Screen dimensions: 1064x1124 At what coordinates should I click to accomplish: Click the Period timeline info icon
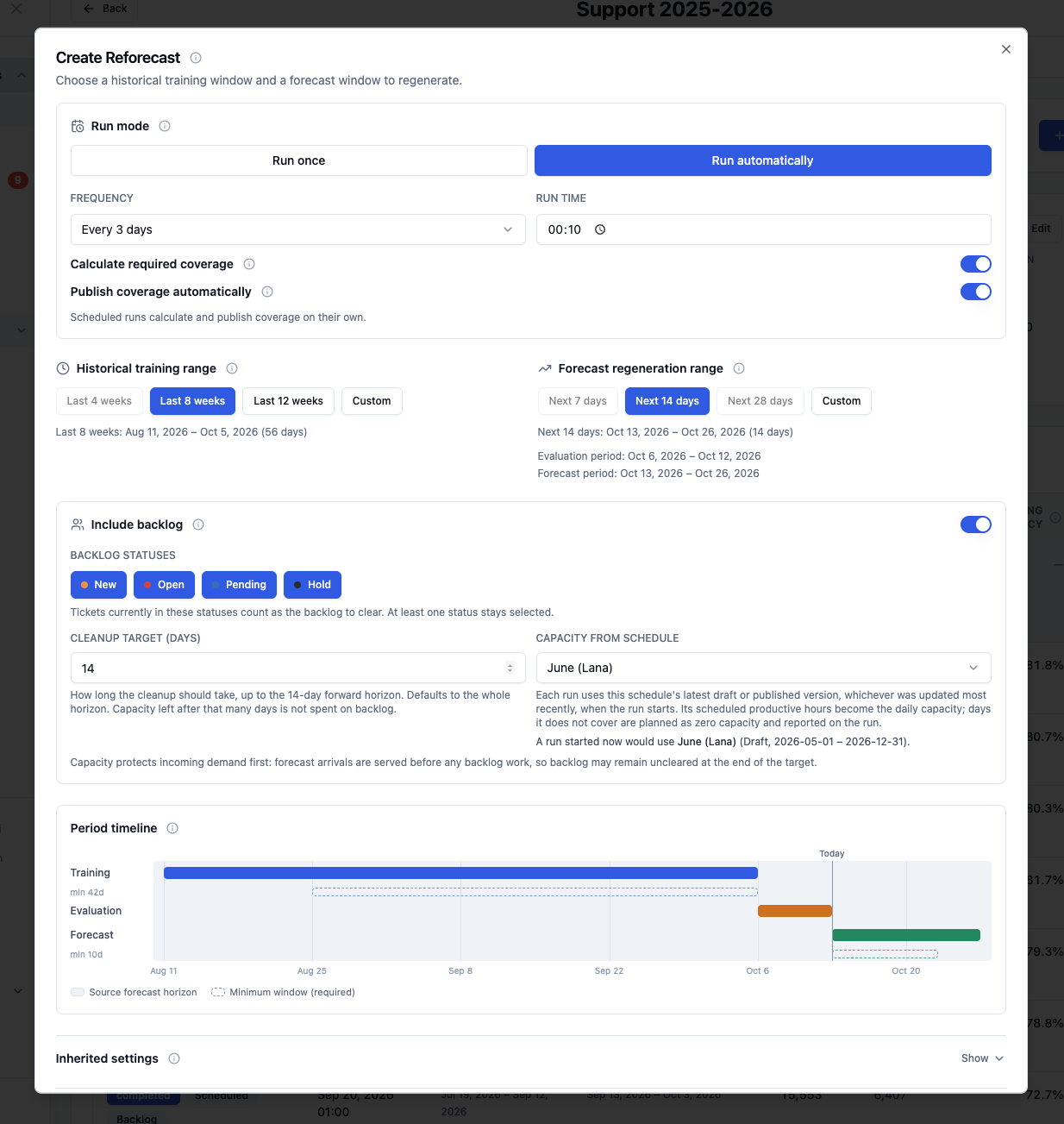tap(172, 828)
